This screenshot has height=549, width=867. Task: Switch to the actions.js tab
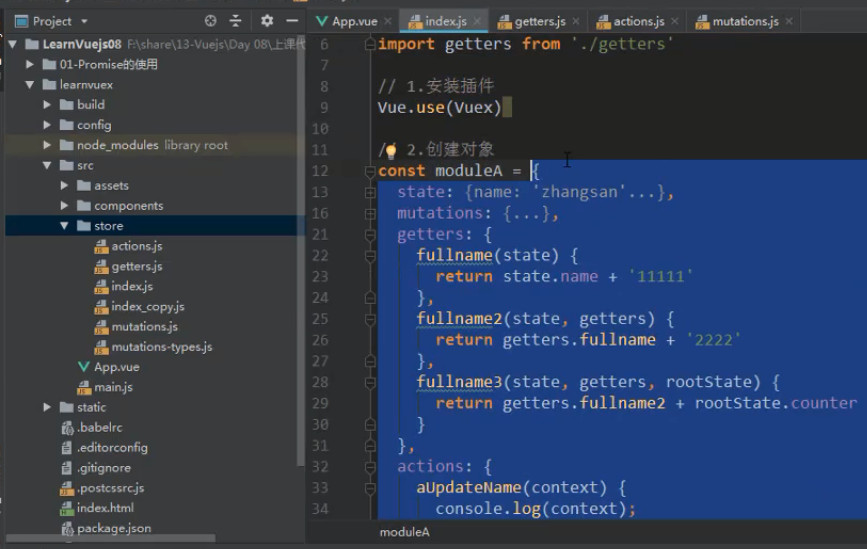[639, 22]
